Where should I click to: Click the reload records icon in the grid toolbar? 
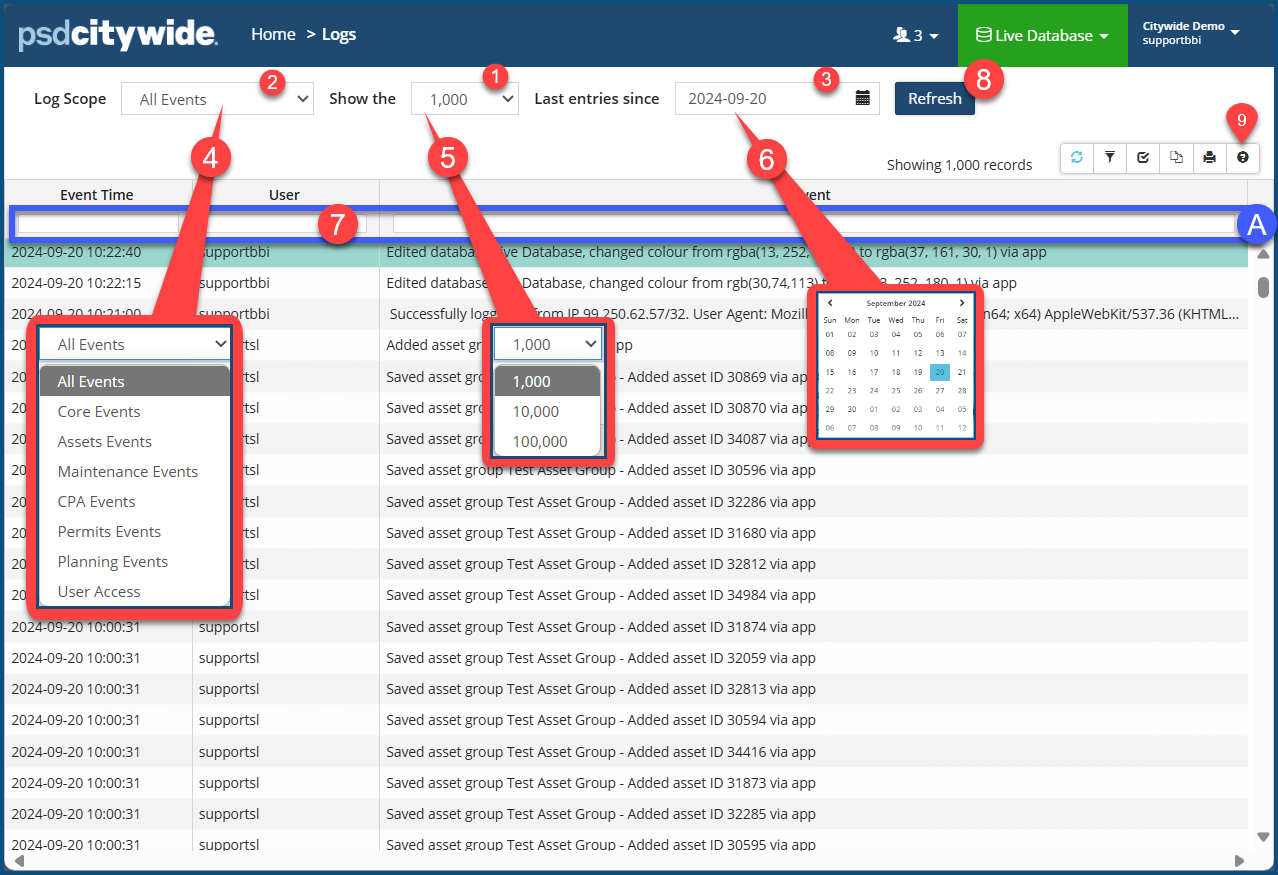[x=1077, y=158]
